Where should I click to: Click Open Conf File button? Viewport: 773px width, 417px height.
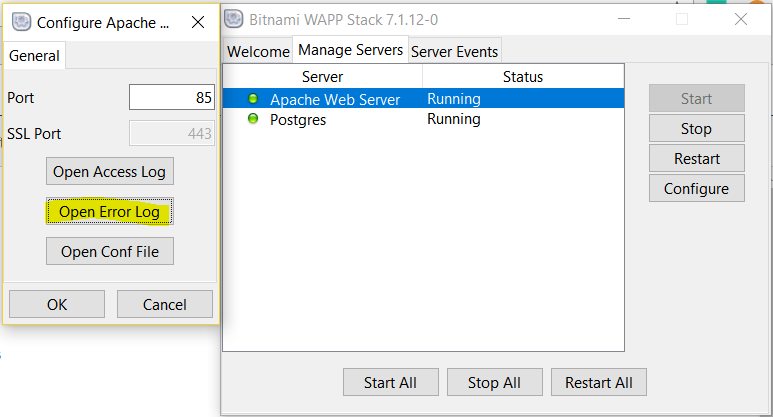(x=110, y=251)
